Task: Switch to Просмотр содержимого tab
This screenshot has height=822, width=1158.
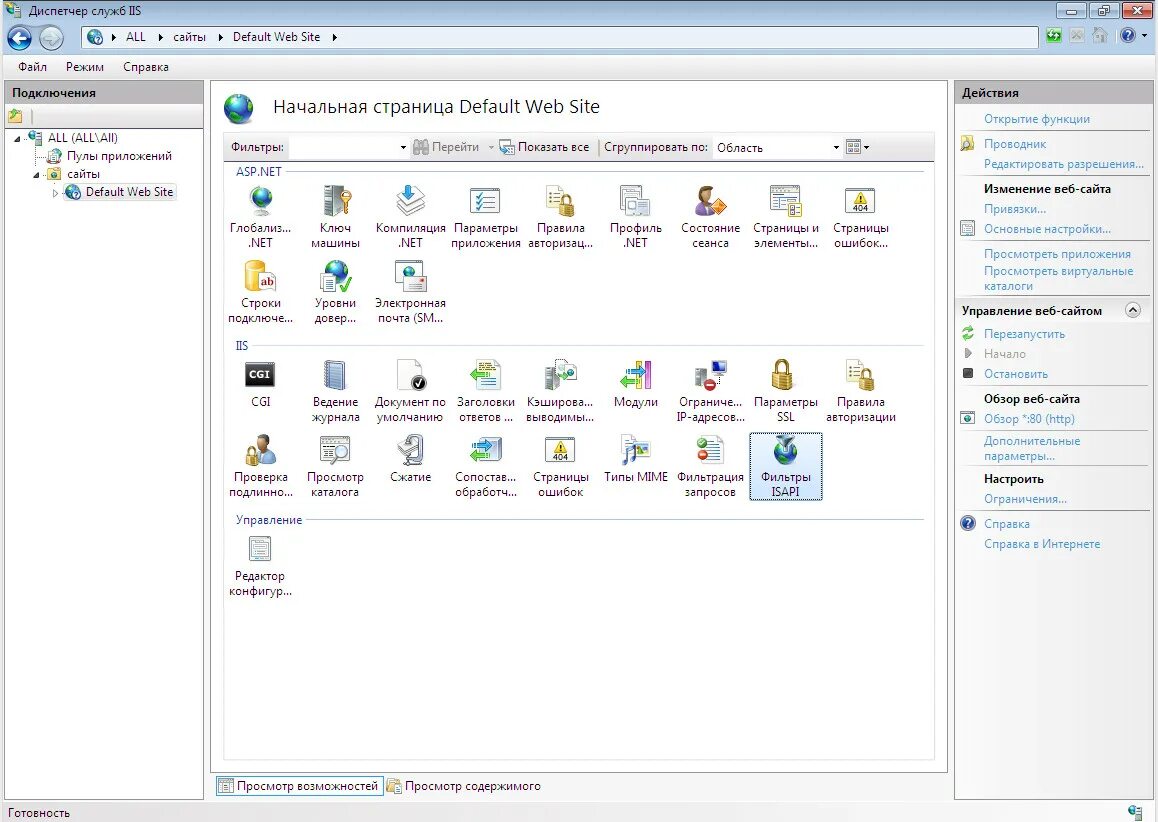Action: tap(465, 786)
